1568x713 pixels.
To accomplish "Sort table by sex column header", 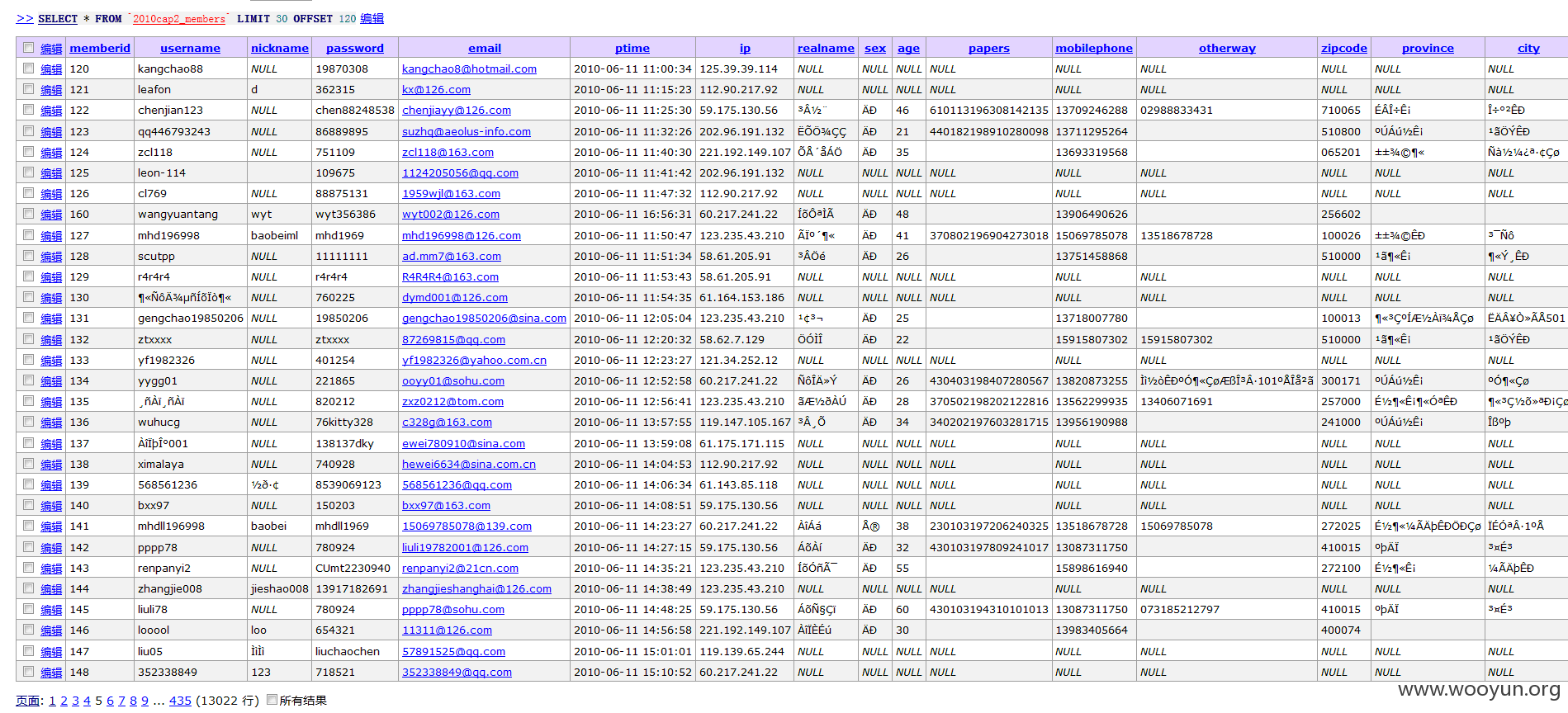I will point(875,49).
